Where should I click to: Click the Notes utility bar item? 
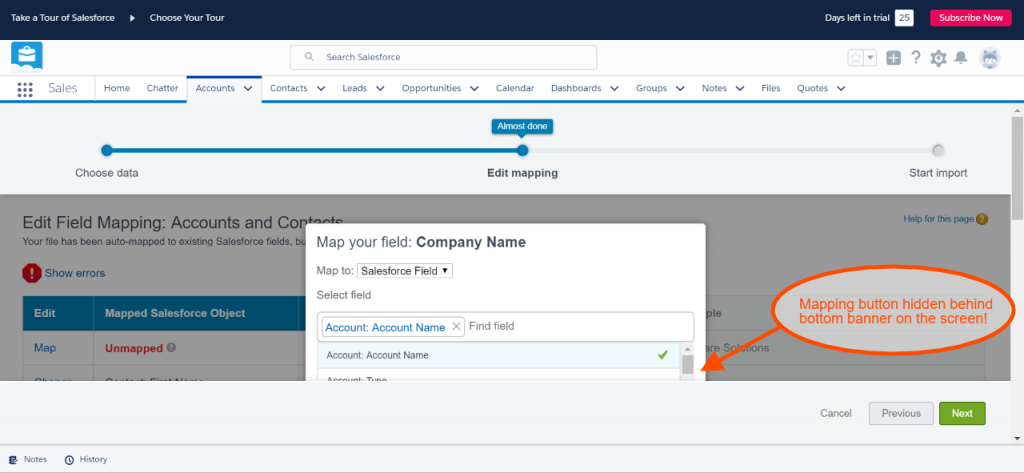pyautogui.click(x=28, y=459)
